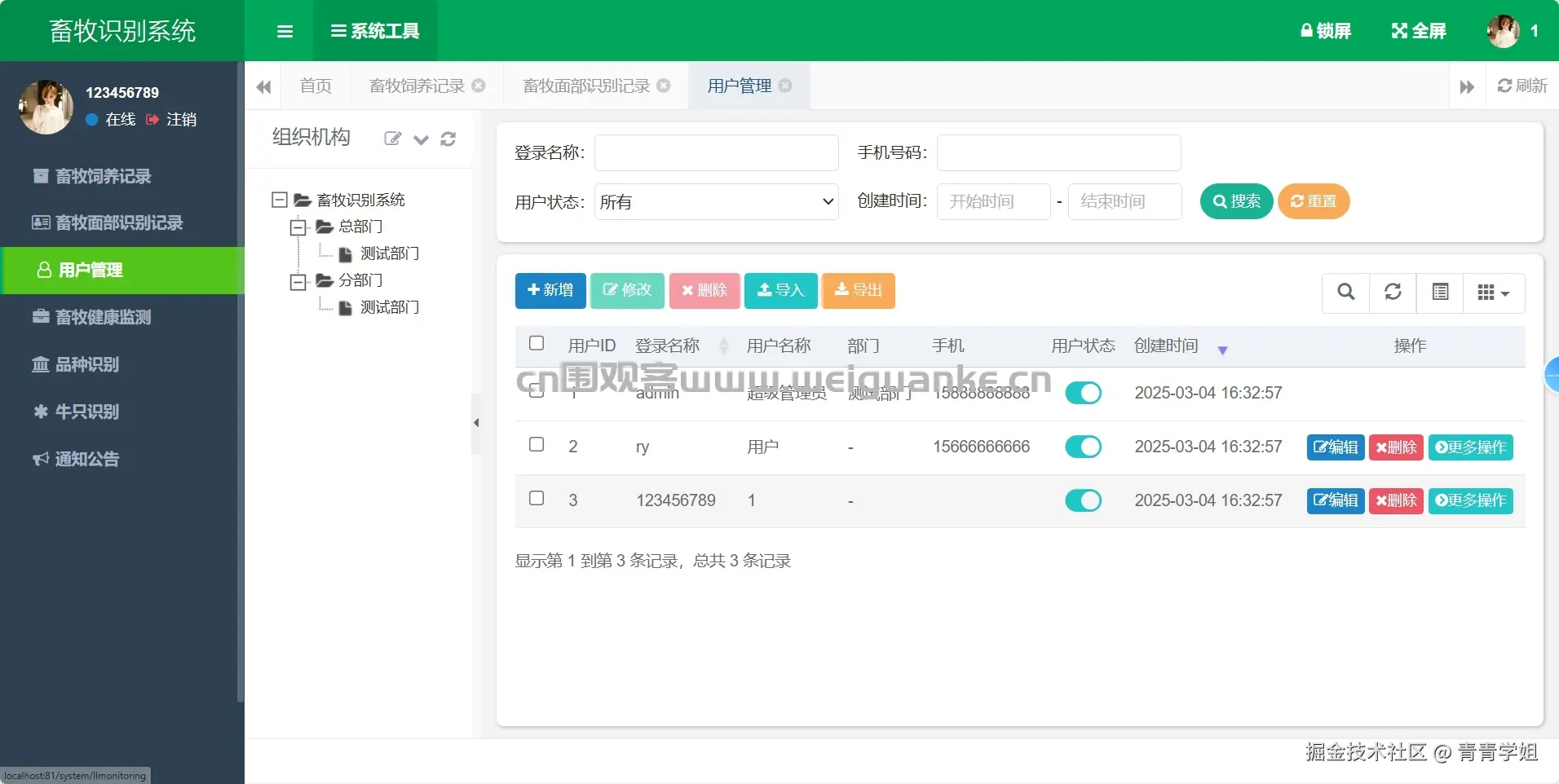
Task: Switch to the 首页 tab
Action: click(x=316, y=86)
